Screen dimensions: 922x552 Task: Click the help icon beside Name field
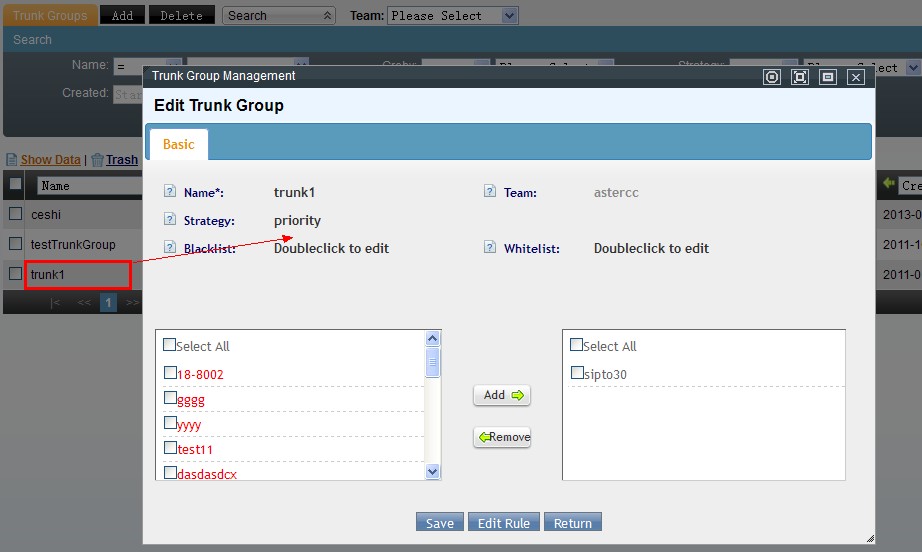click(x=170, y=191)
